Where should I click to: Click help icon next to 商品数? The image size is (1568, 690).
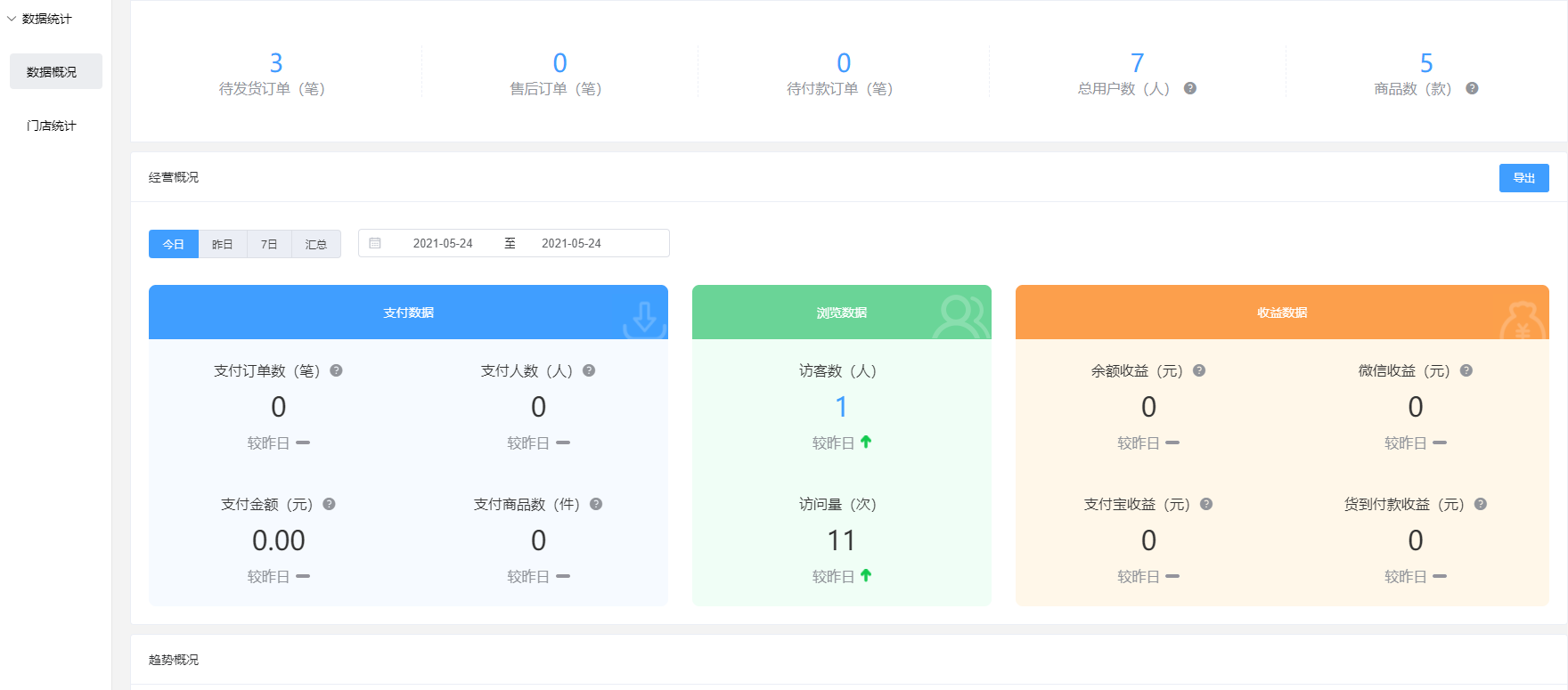coord(1472,88)
